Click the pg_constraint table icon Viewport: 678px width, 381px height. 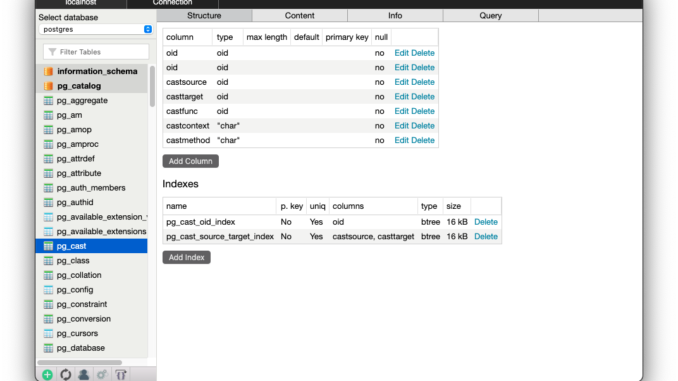tap(48, 304)
